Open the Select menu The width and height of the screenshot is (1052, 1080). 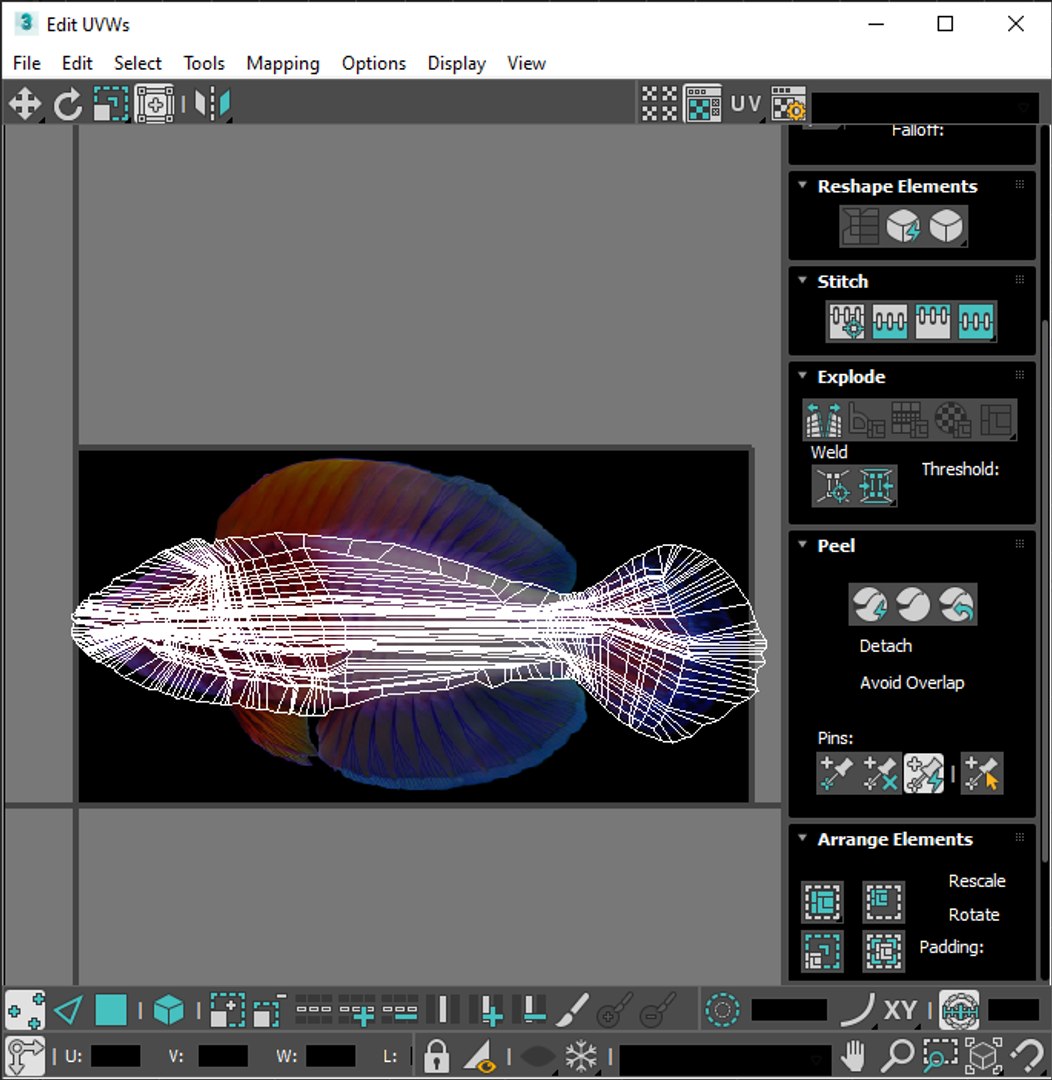tap(138, 63)
